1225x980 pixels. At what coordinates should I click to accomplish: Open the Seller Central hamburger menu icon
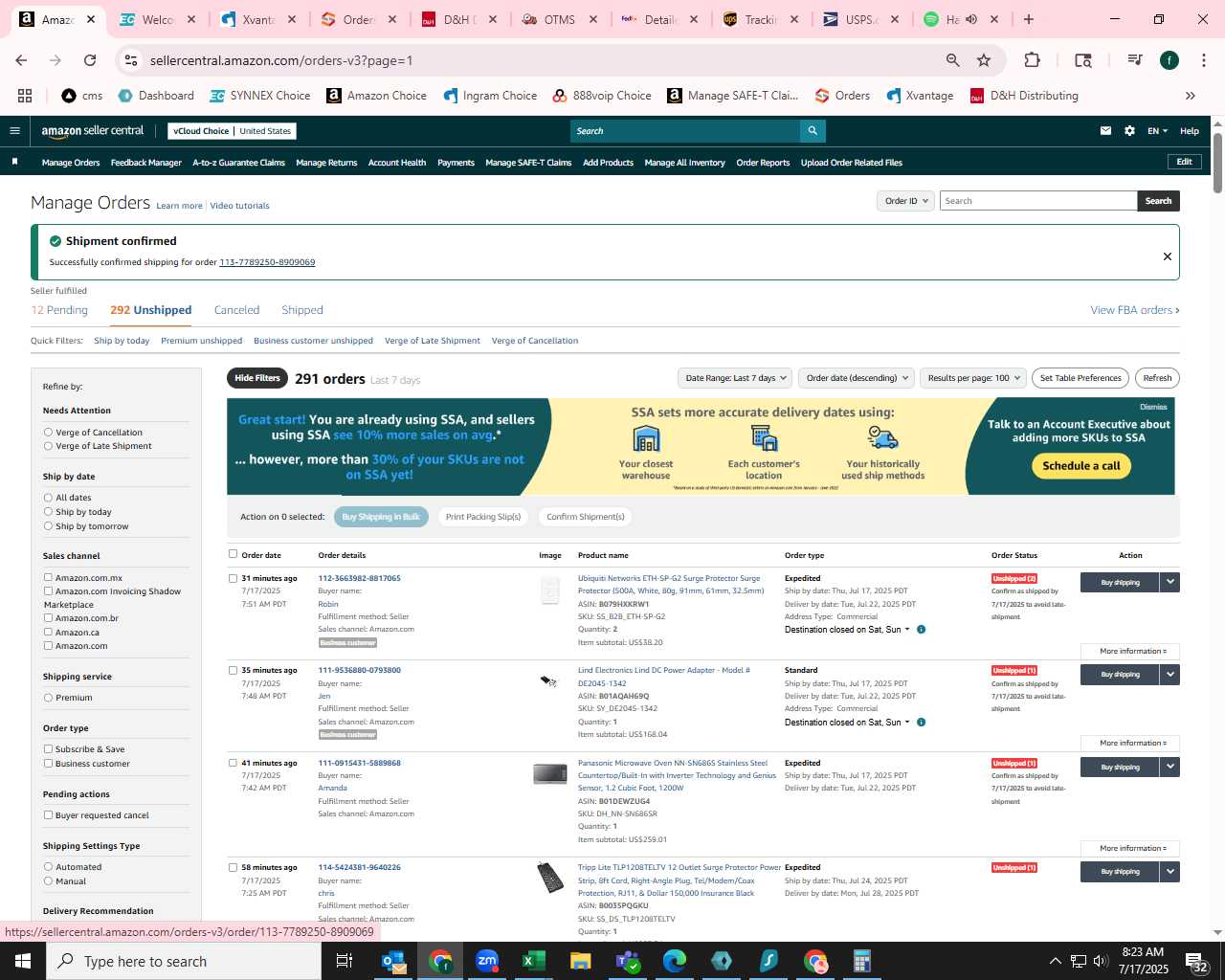(14, 131)
